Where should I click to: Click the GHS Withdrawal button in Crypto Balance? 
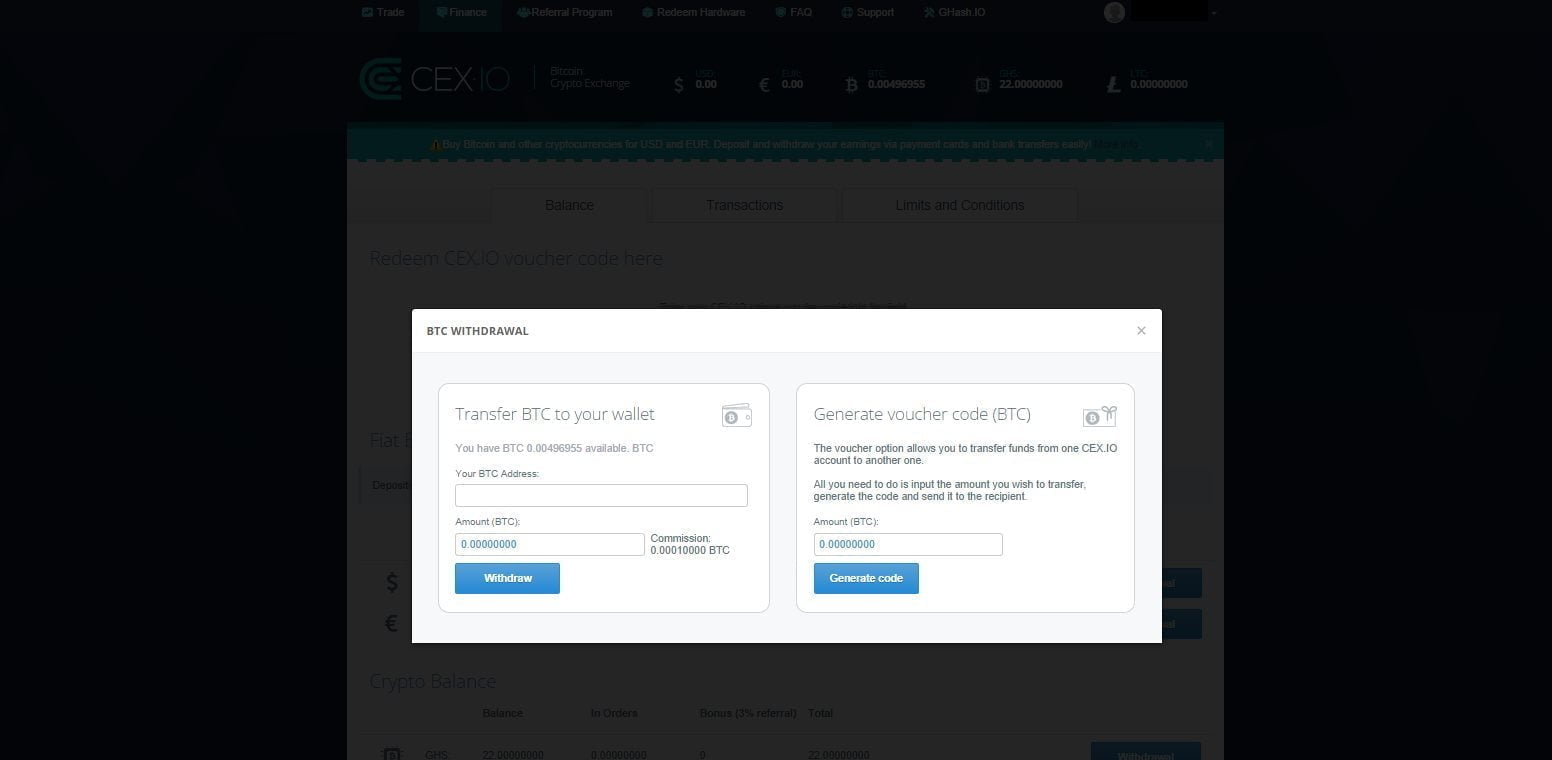1145,752
